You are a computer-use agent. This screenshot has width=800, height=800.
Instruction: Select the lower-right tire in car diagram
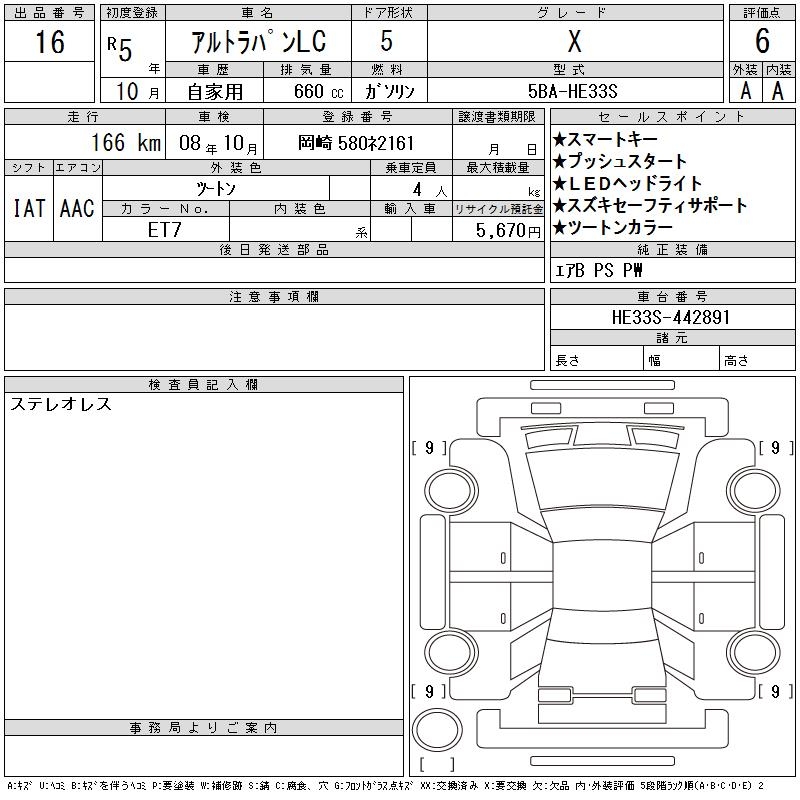tap(746, 650)
